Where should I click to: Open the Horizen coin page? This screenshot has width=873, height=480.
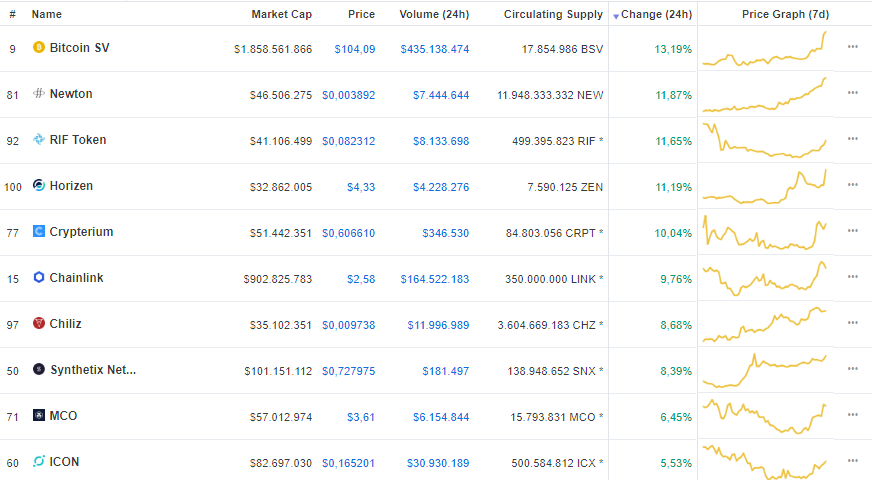coord(71,186)
